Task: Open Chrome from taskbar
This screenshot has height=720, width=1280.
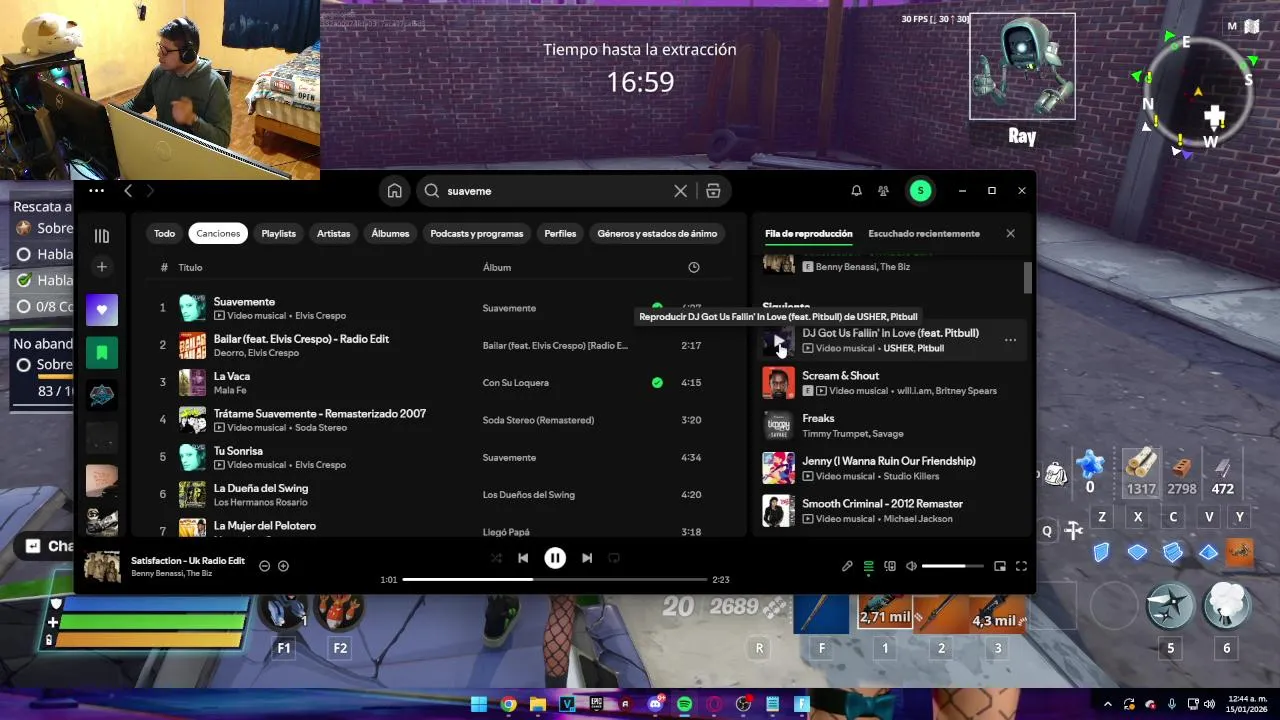Action: [x=508, y=704]
